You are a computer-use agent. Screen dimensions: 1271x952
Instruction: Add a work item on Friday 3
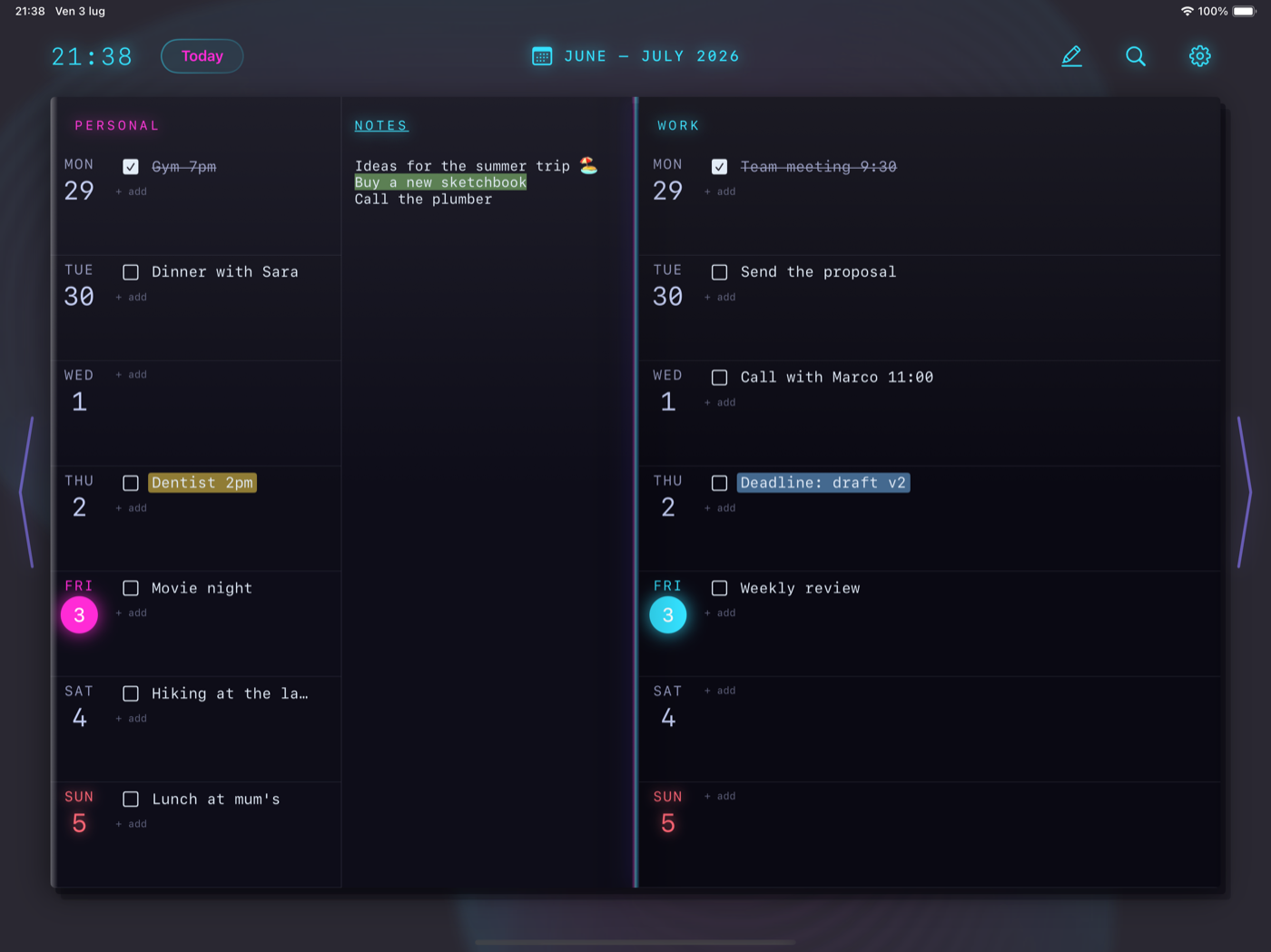pyautogui.click(x=720, y=613)
